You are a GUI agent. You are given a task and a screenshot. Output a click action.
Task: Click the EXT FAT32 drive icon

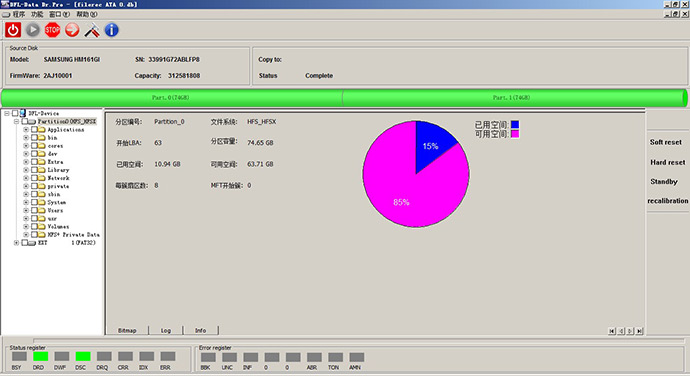32,243
